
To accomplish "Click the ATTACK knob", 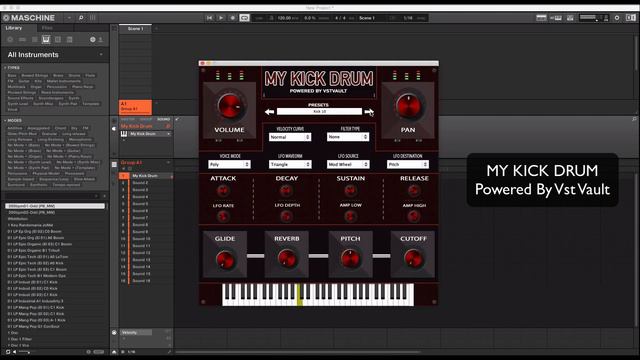I will tap(223, 191).
